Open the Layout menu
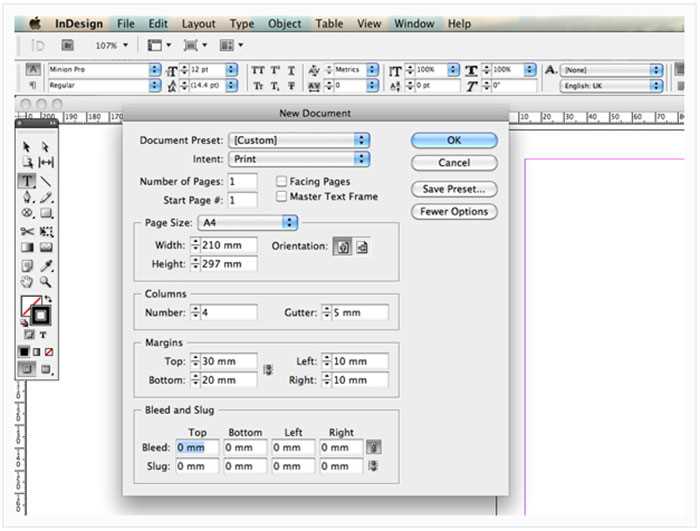 point(198,24)
